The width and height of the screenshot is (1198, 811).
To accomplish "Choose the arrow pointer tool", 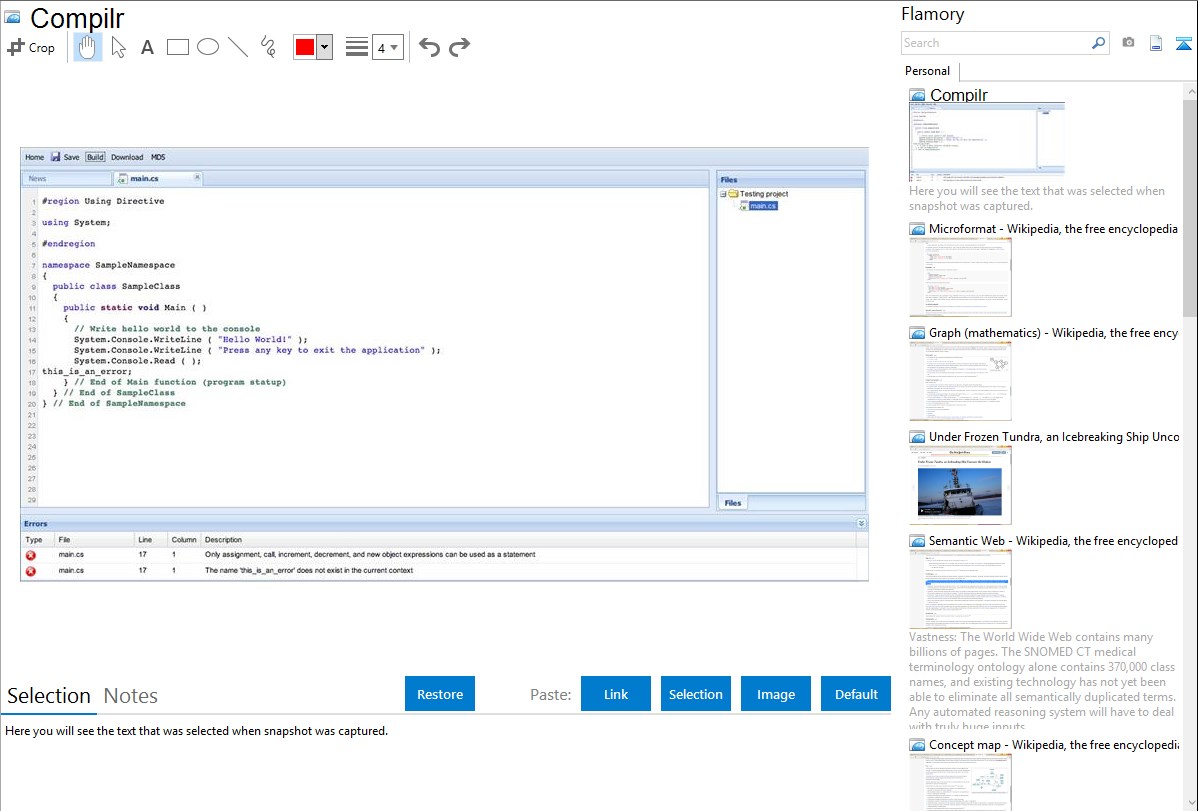I will pos(118,47).
